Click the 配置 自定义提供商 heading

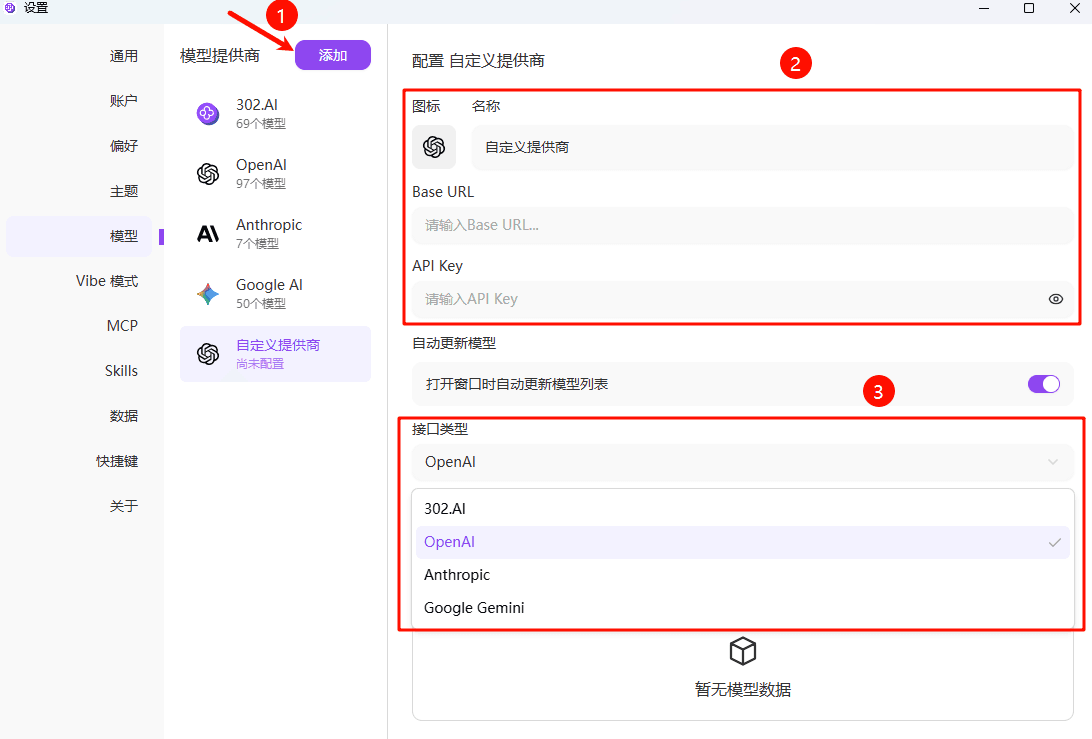478,61
